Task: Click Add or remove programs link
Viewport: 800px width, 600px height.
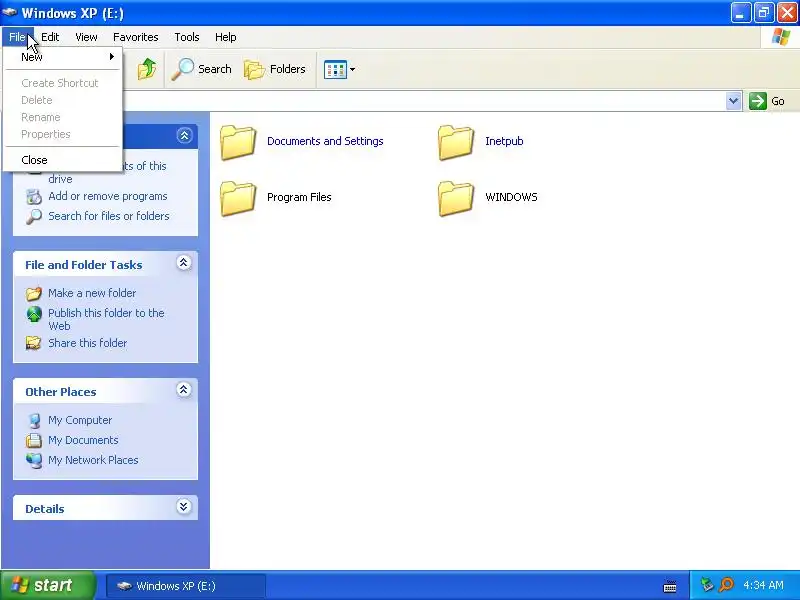Action: click(x=108, y=196)
